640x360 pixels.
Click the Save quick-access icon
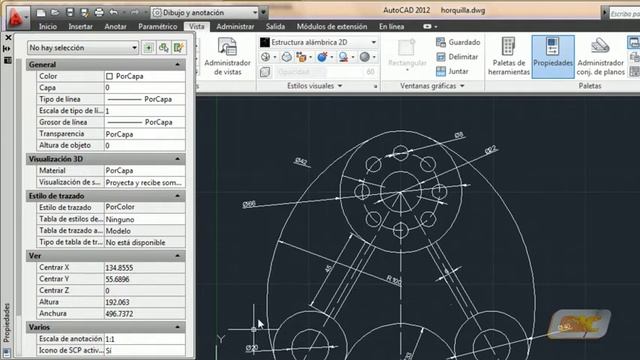tap(70, 13)
